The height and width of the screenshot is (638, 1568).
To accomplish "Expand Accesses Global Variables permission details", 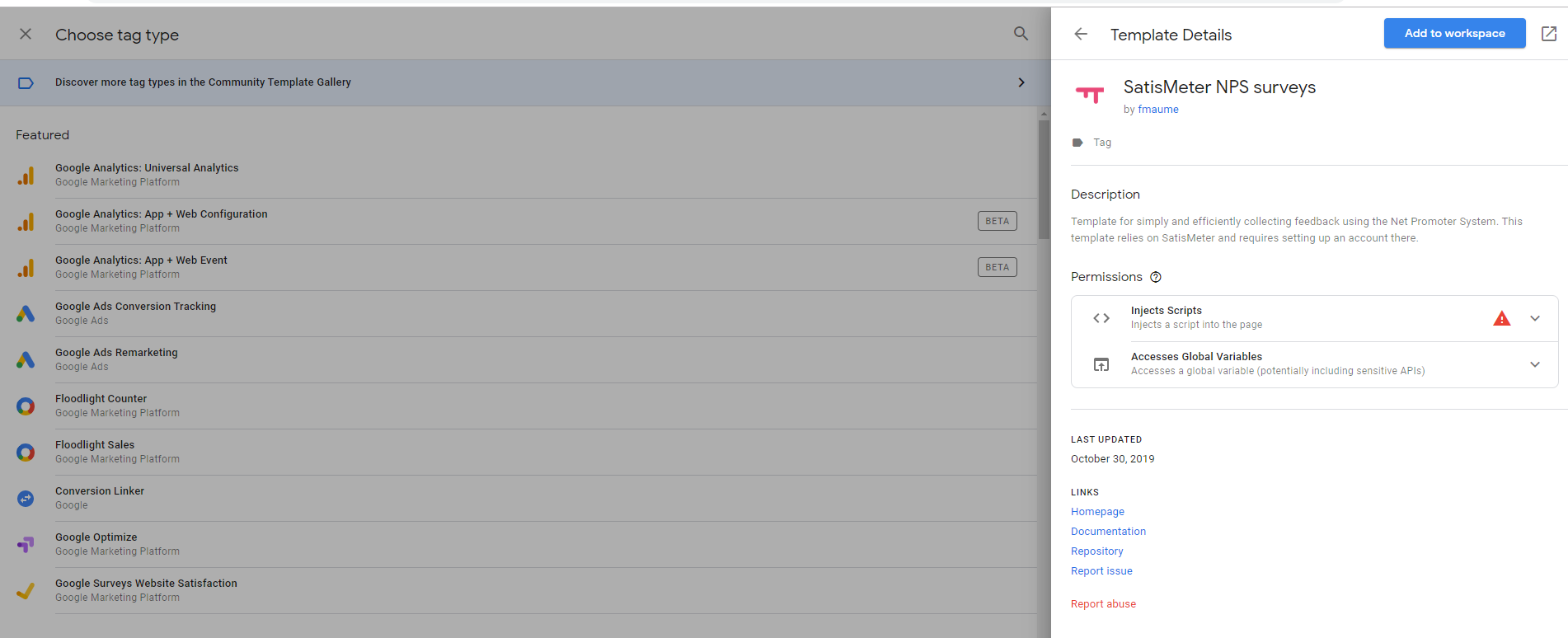I will pyautogui.click(x=1535, y=364).
